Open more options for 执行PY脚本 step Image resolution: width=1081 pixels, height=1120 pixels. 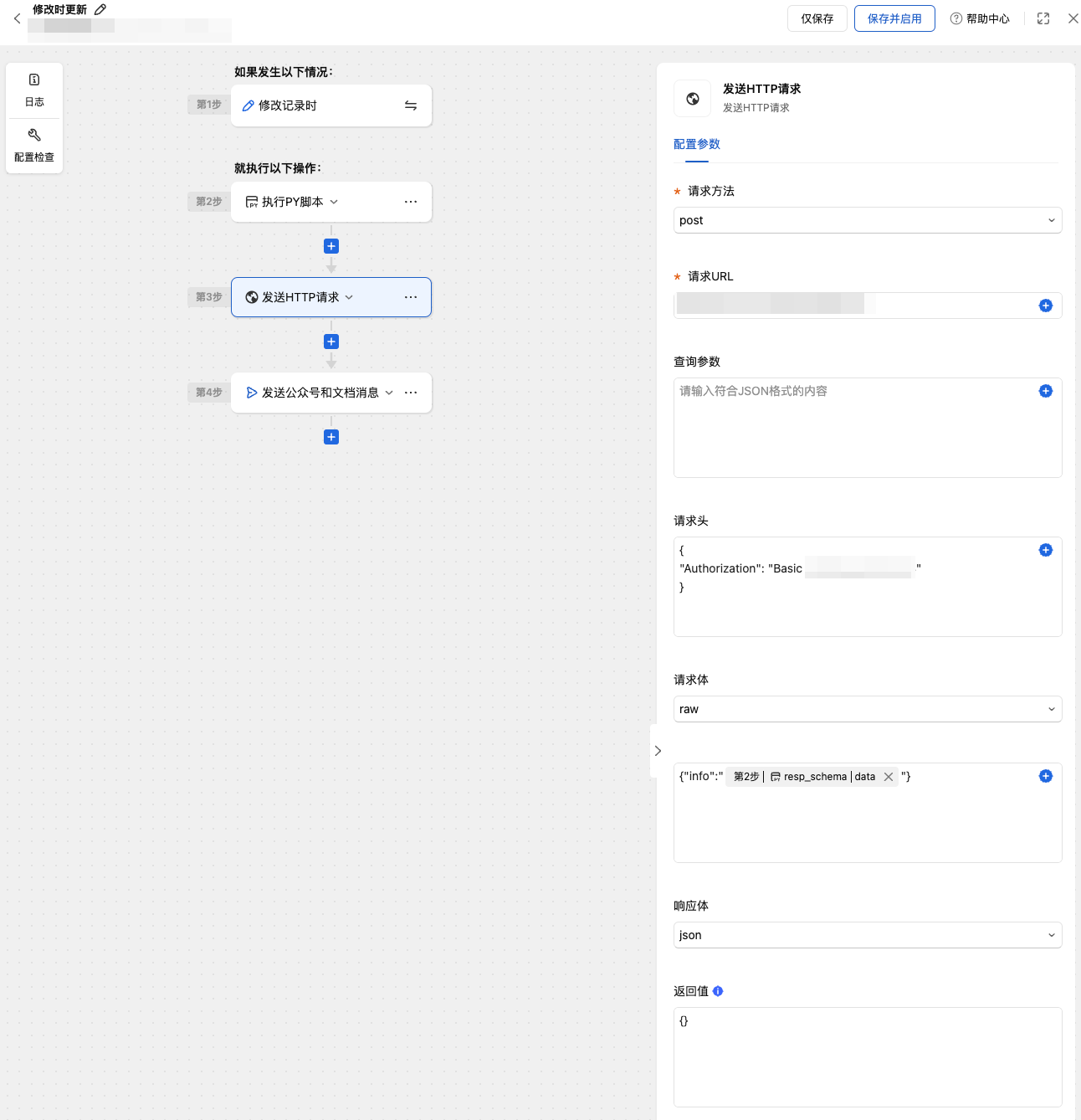tap(411, 202)
